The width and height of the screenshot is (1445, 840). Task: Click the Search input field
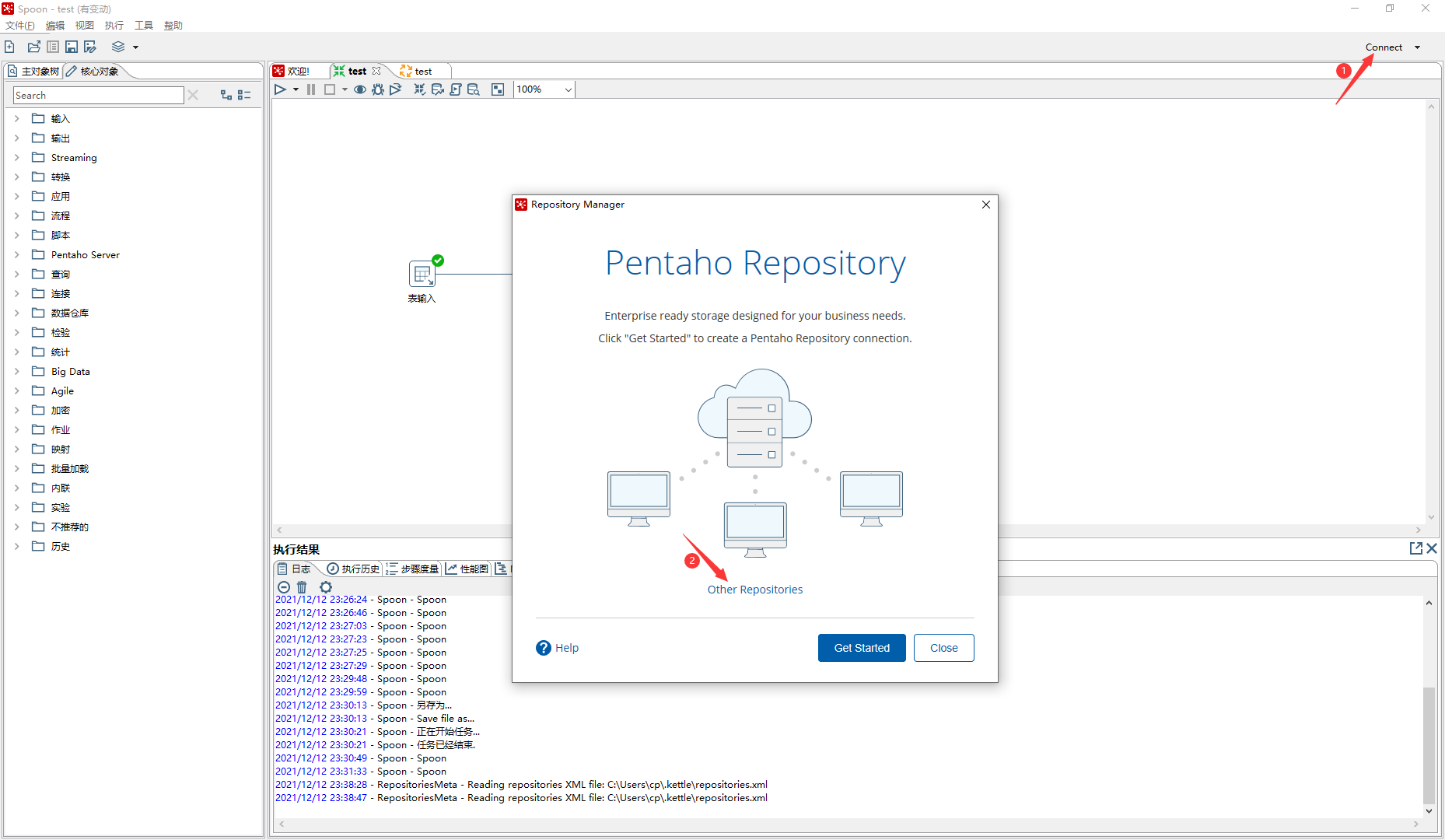98,95
